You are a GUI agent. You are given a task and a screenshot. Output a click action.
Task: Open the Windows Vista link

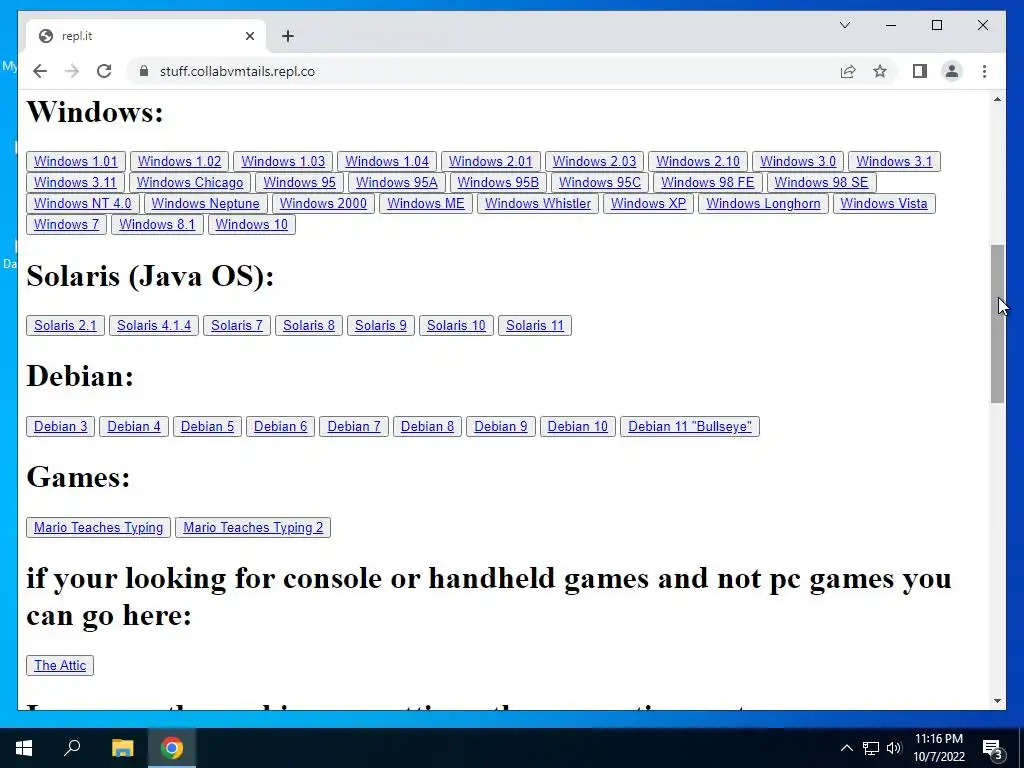[x=884, y=203]
